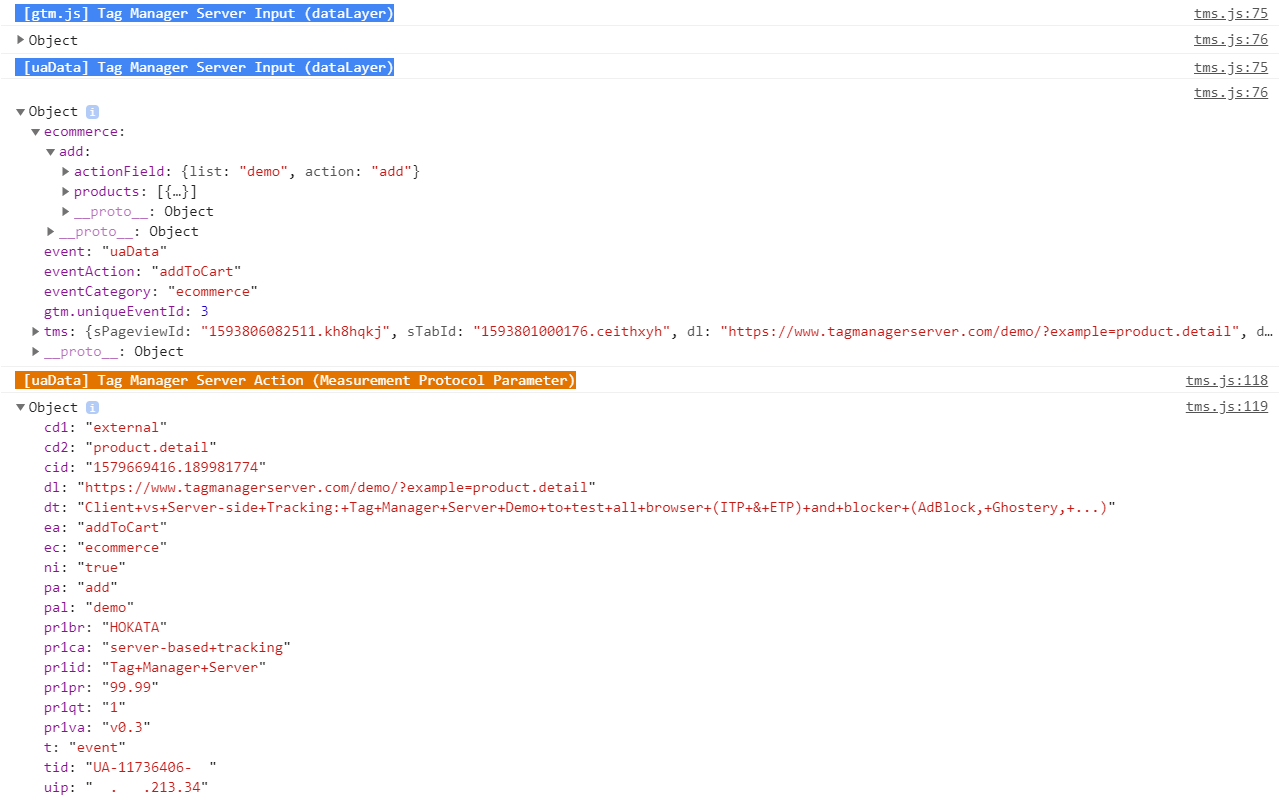Image resolution: width=1280 pixels, height=800 pixels.
Task: Open tms.js:76 link beside collapsed Object
Action: pos(1230,40)
